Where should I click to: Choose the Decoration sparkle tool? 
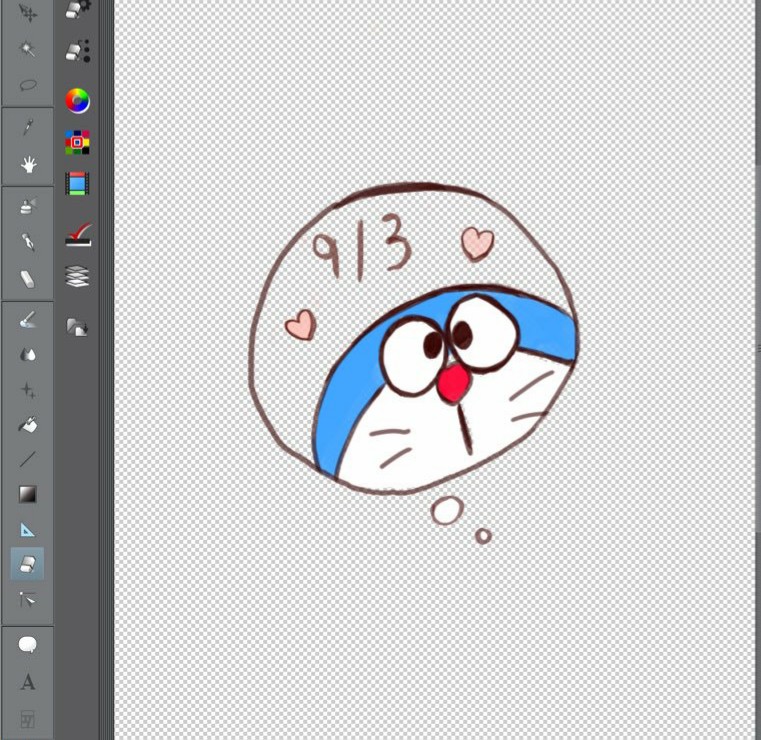tap(28, 390)
